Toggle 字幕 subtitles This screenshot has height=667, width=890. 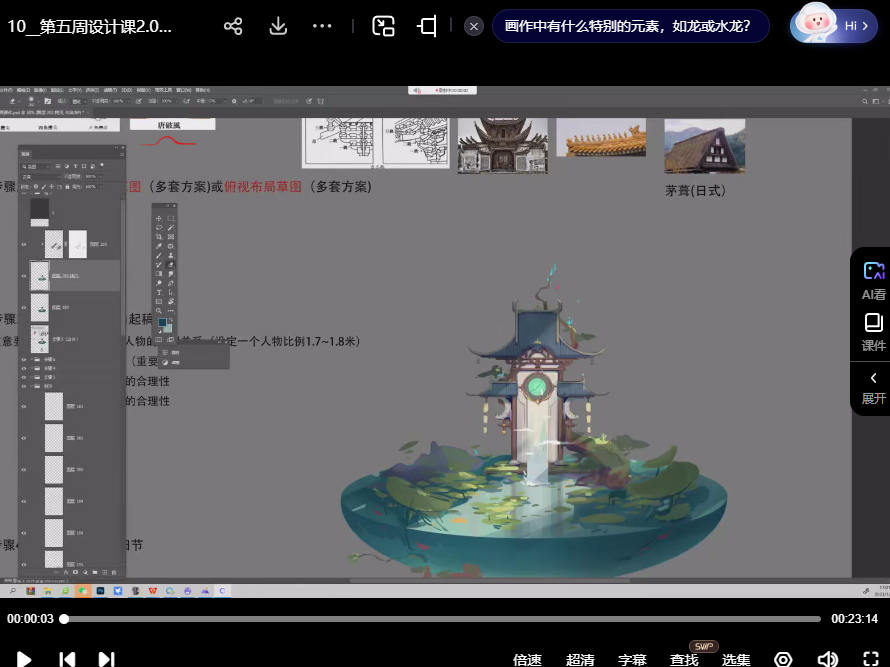632,660
